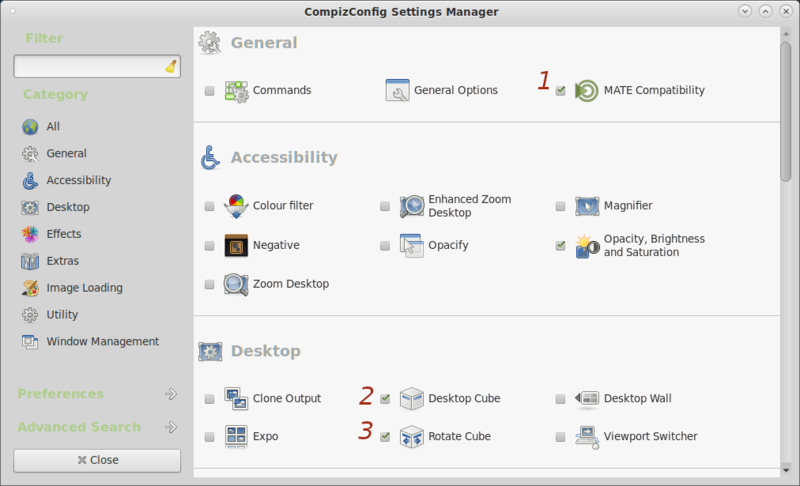Click the Close button in the sidebar

tap(97, 461)
